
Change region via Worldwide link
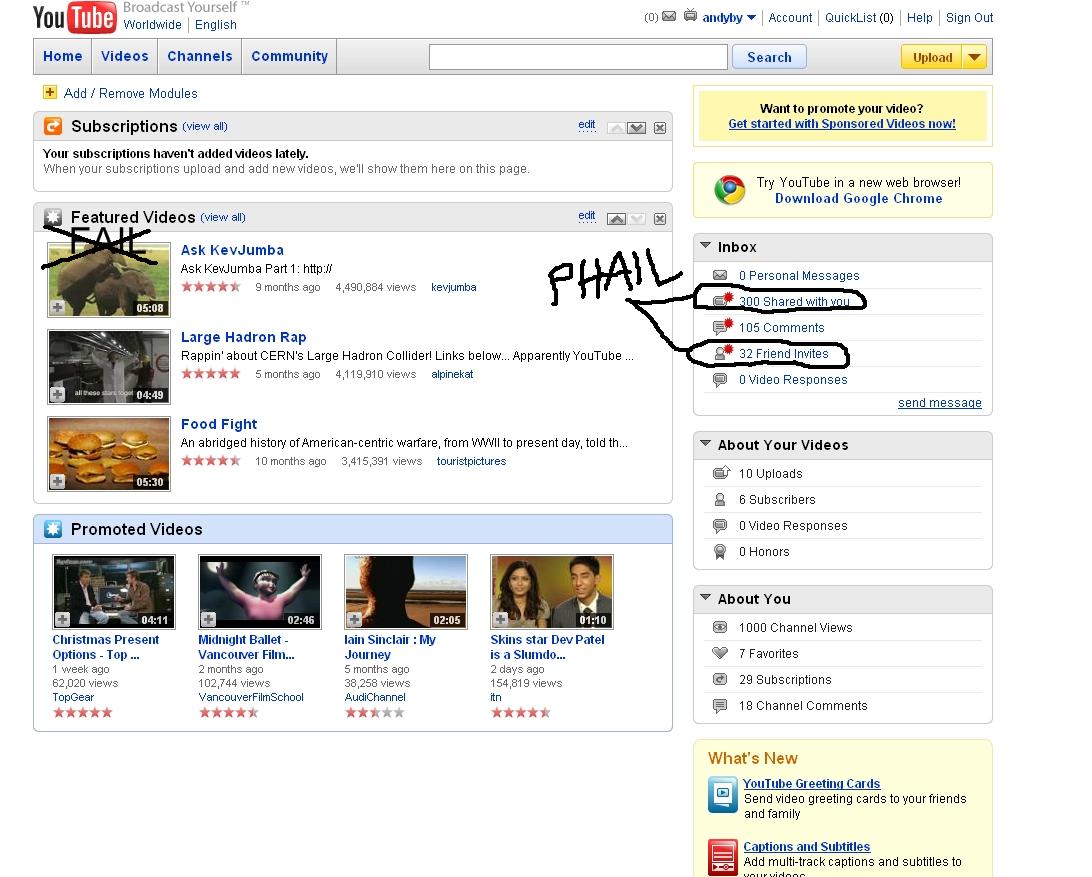point(153,24)
